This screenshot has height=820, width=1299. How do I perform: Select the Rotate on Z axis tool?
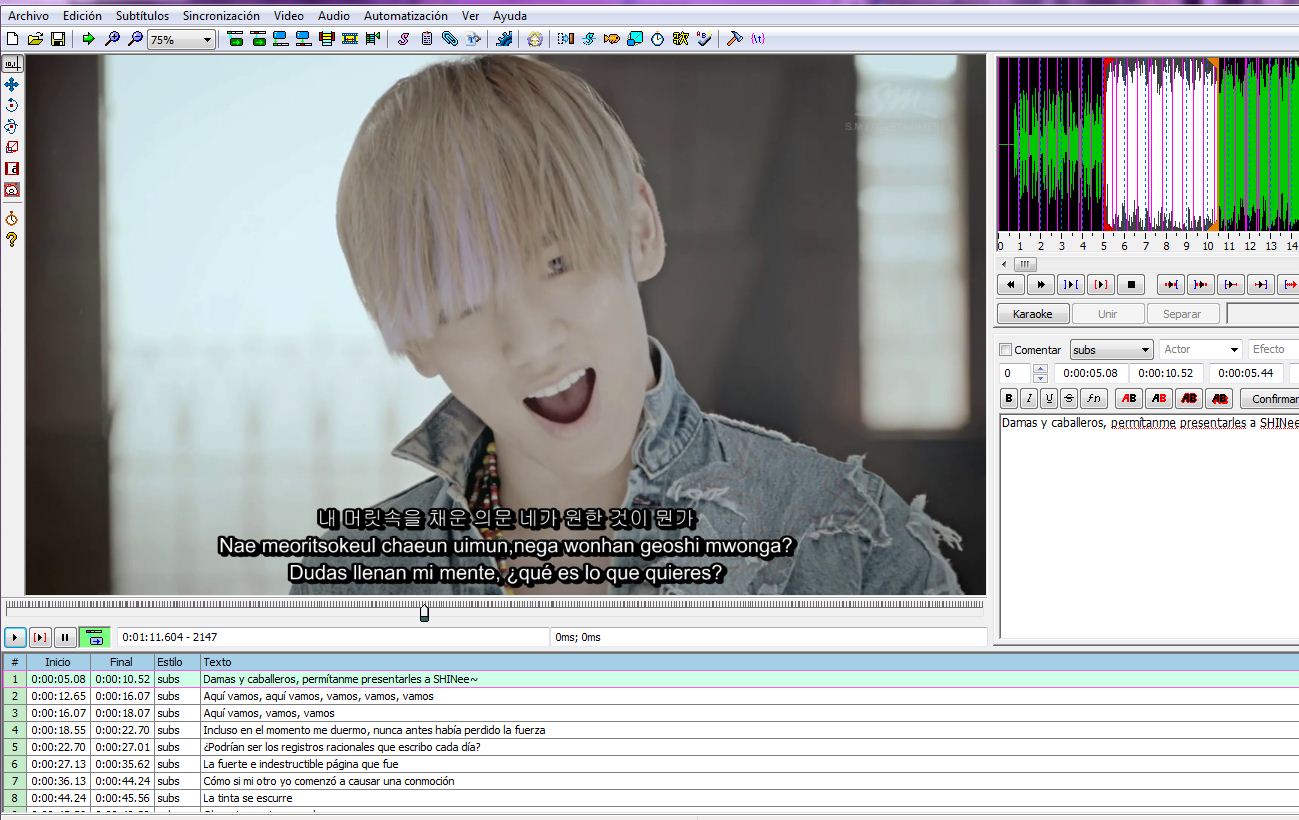pyautogui.click(x=12, y=105)
